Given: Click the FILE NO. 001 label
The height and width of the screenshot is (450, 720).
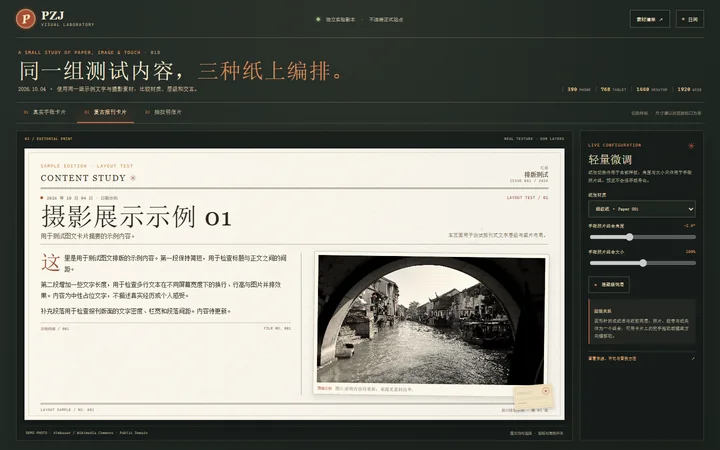Looking at the screenshot, I should pos(277,328).
